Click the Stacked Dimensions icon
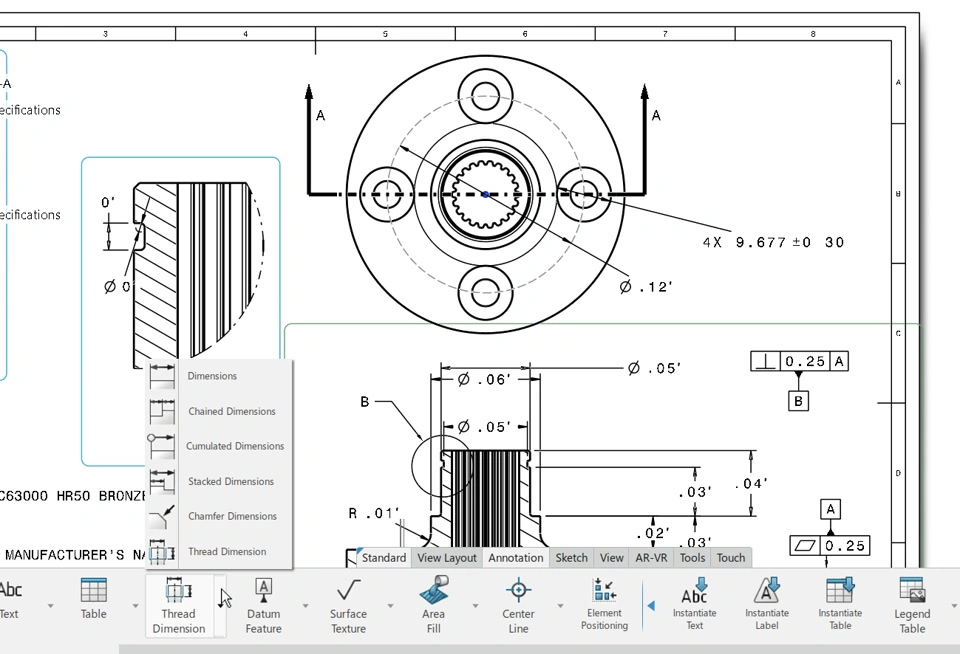The height and width of the screenshot is (654, 960). [162, 481]
